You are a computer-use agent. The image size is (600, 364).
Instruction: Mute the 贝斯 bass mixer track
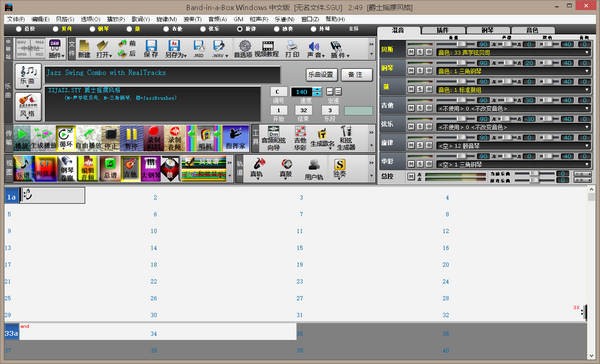tap(411, 52)
